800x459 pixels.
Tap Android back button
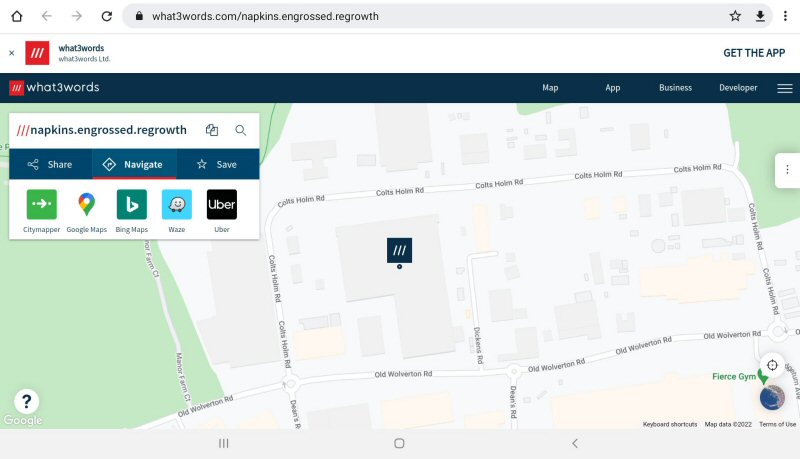click(575, 444)
